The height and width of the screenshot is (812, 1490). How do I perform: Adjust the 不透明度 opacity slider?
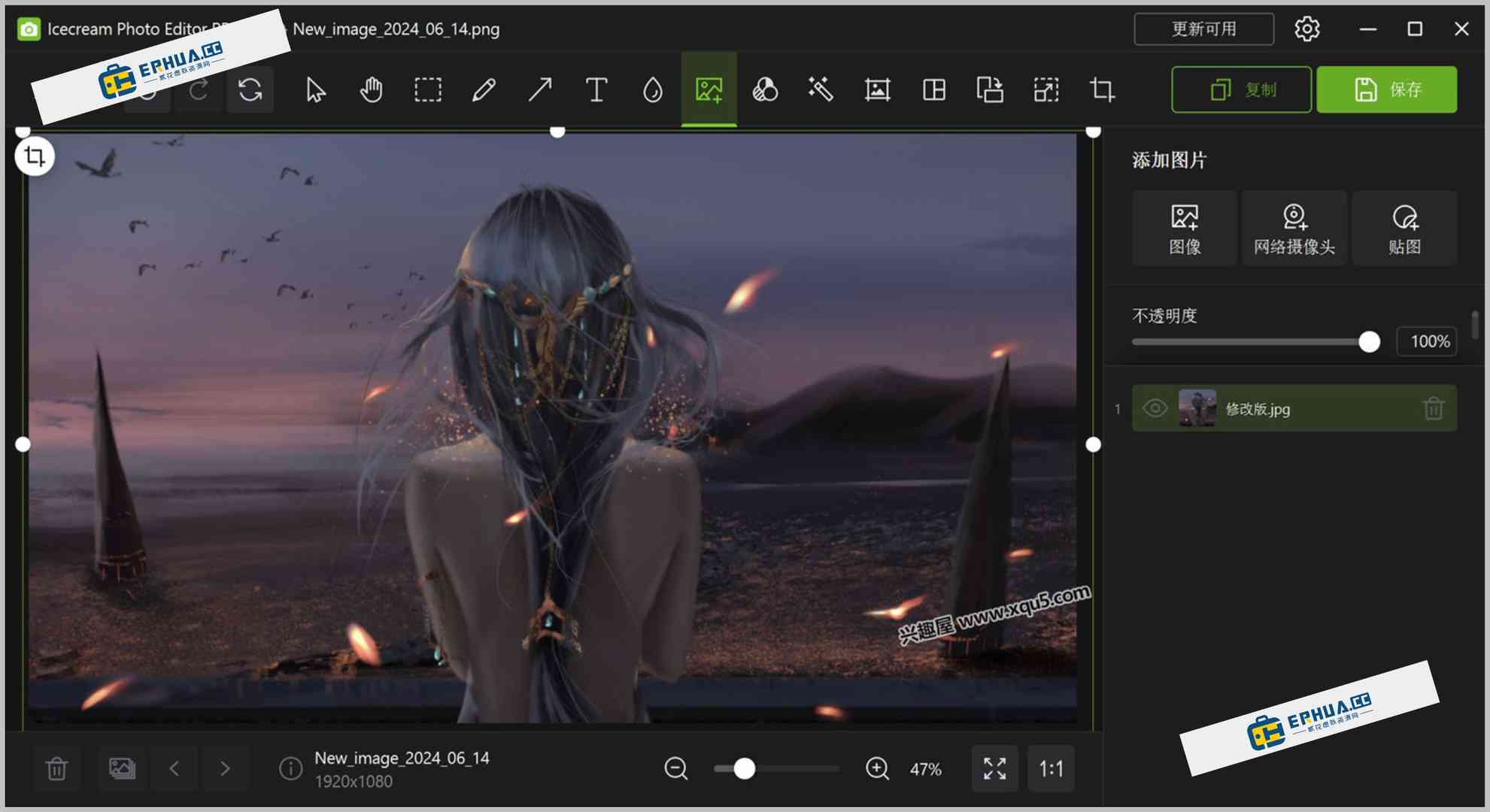(x=1256, y=342)
